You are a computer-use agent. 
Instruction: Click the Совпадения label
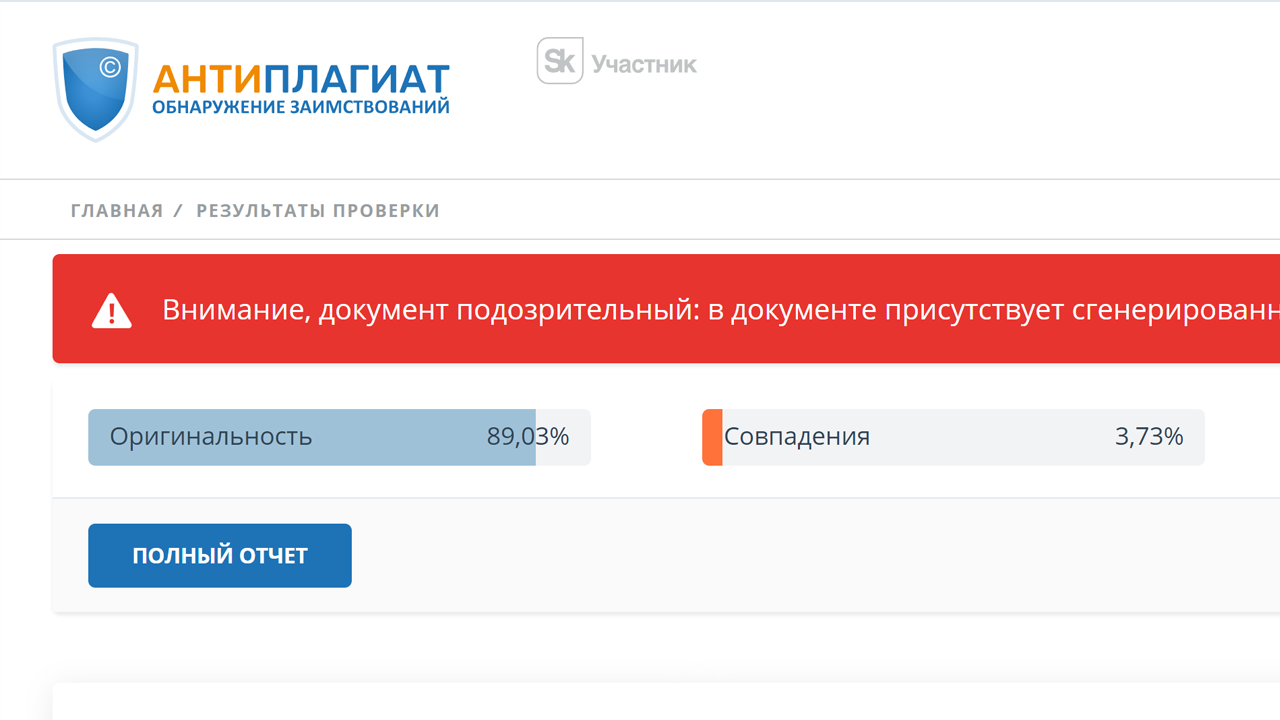797,437
